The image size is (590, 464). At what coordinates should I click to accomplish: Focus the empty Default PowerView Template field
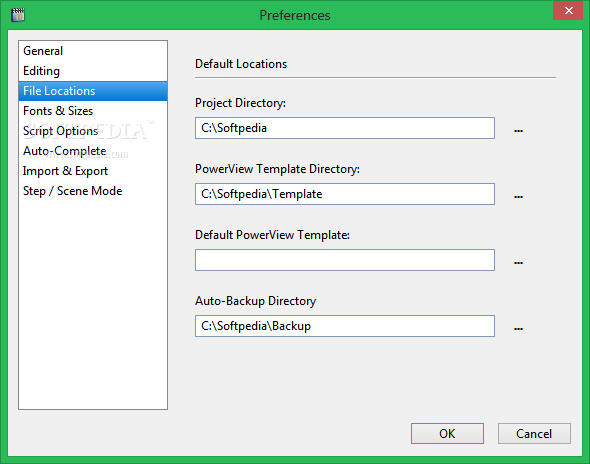pos(345,260)
